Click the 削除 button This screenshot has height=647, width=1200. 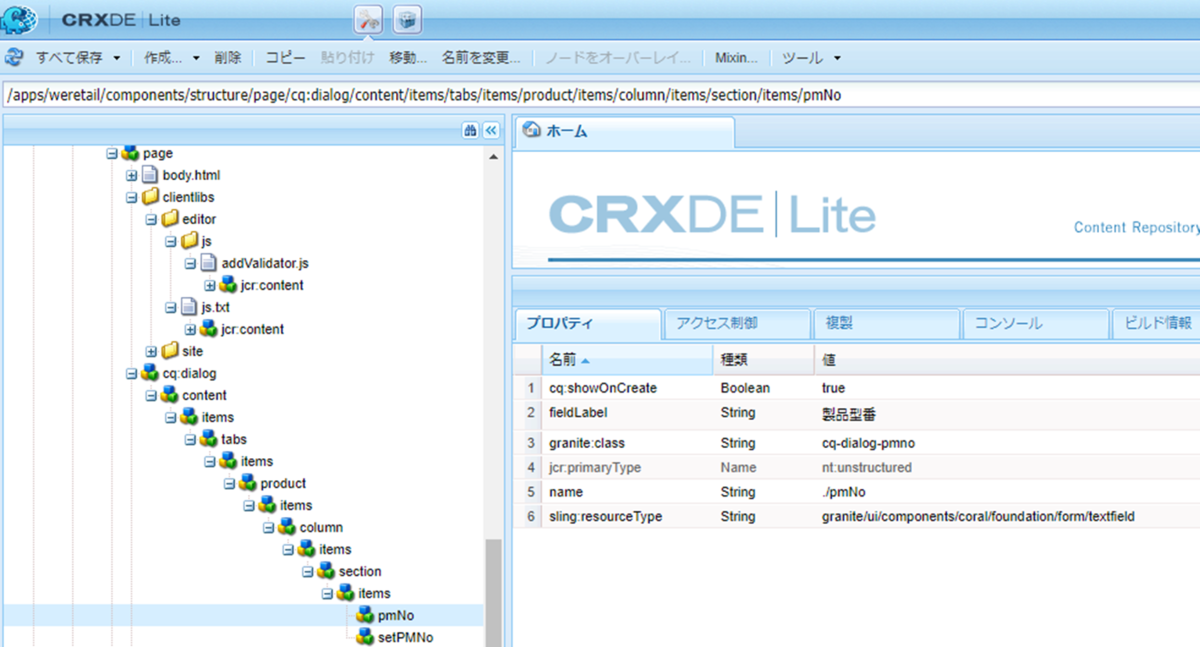tap(228, 58)
